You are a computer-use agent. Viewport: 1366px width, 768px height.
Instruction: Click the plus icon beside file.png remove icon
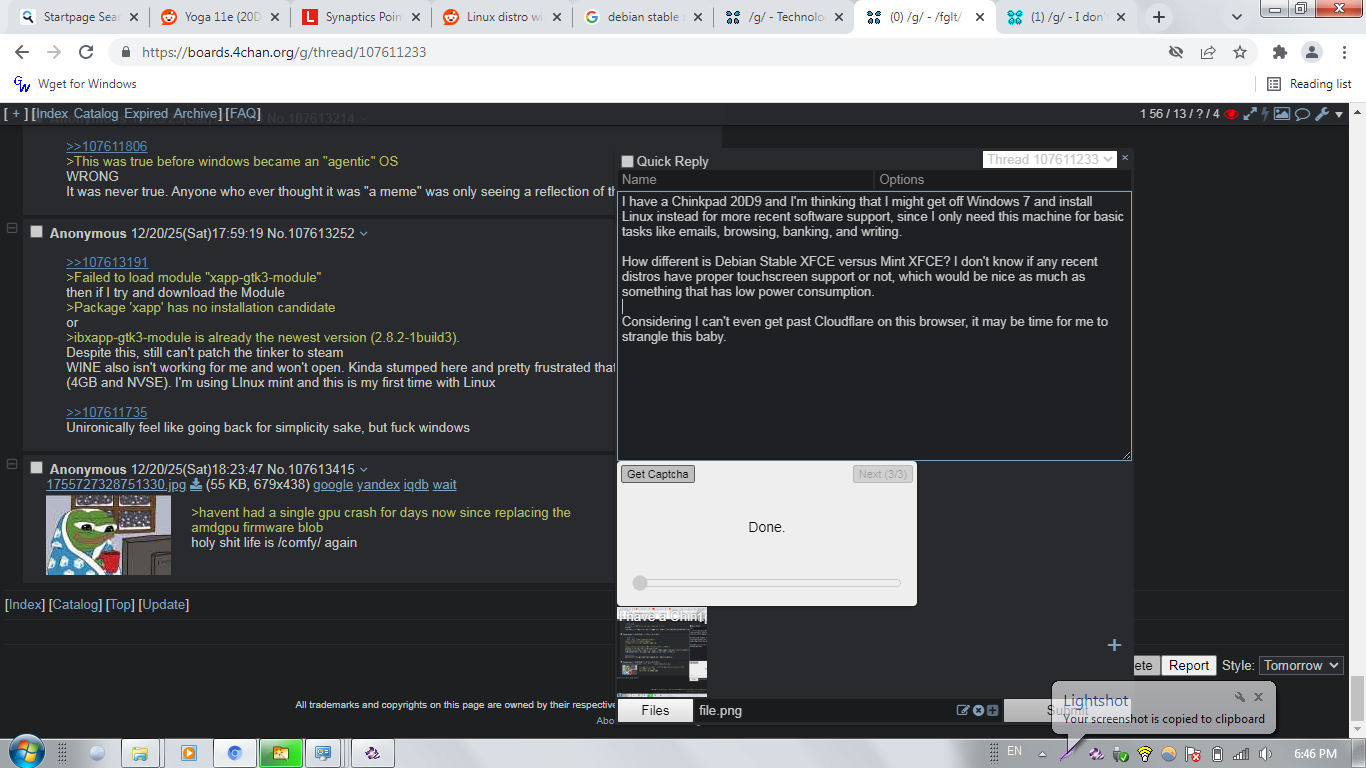tap(992, 711)
